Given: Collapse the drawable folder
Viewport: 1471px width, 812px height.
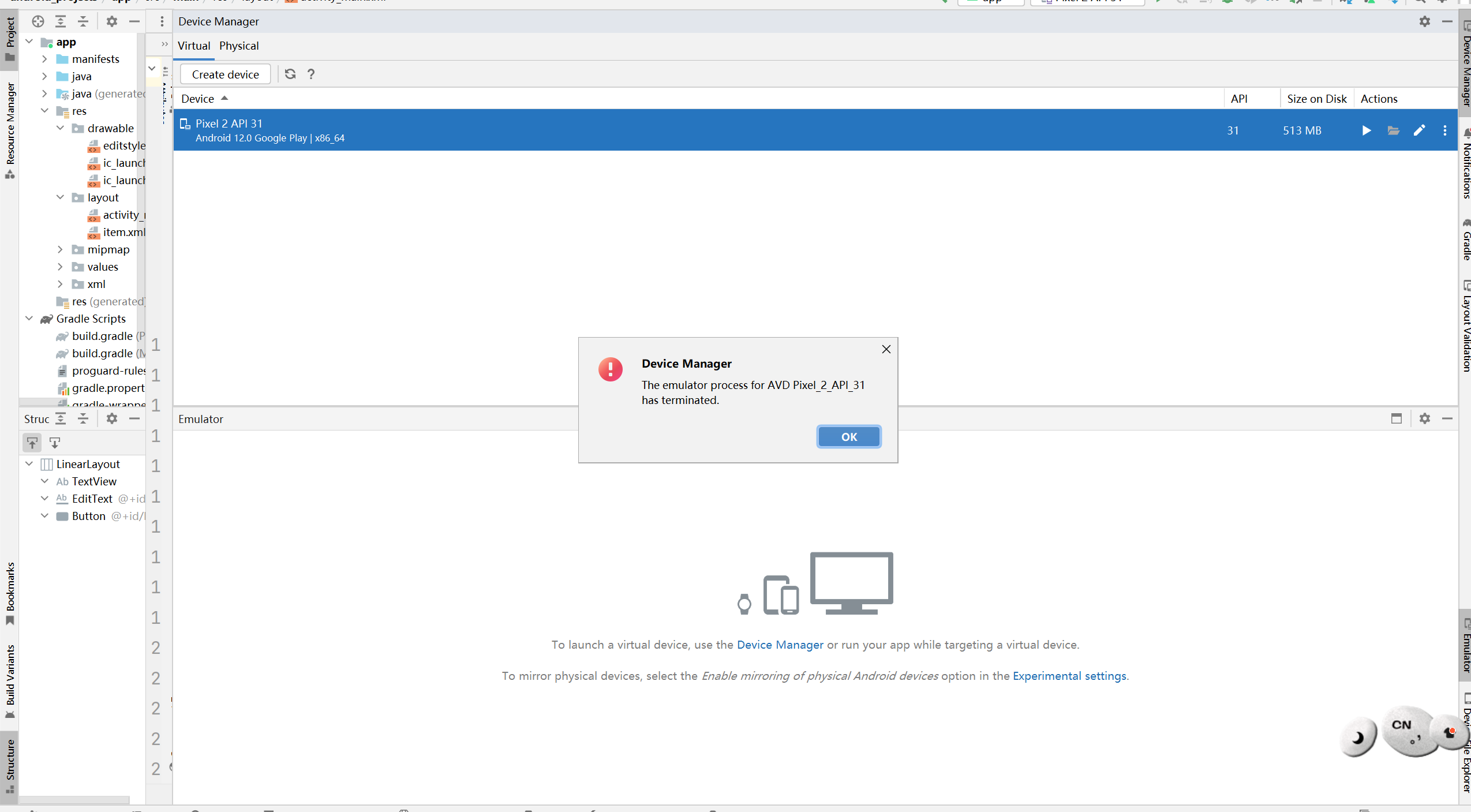Looking at the screenshot, I should [x=60, y=128].
